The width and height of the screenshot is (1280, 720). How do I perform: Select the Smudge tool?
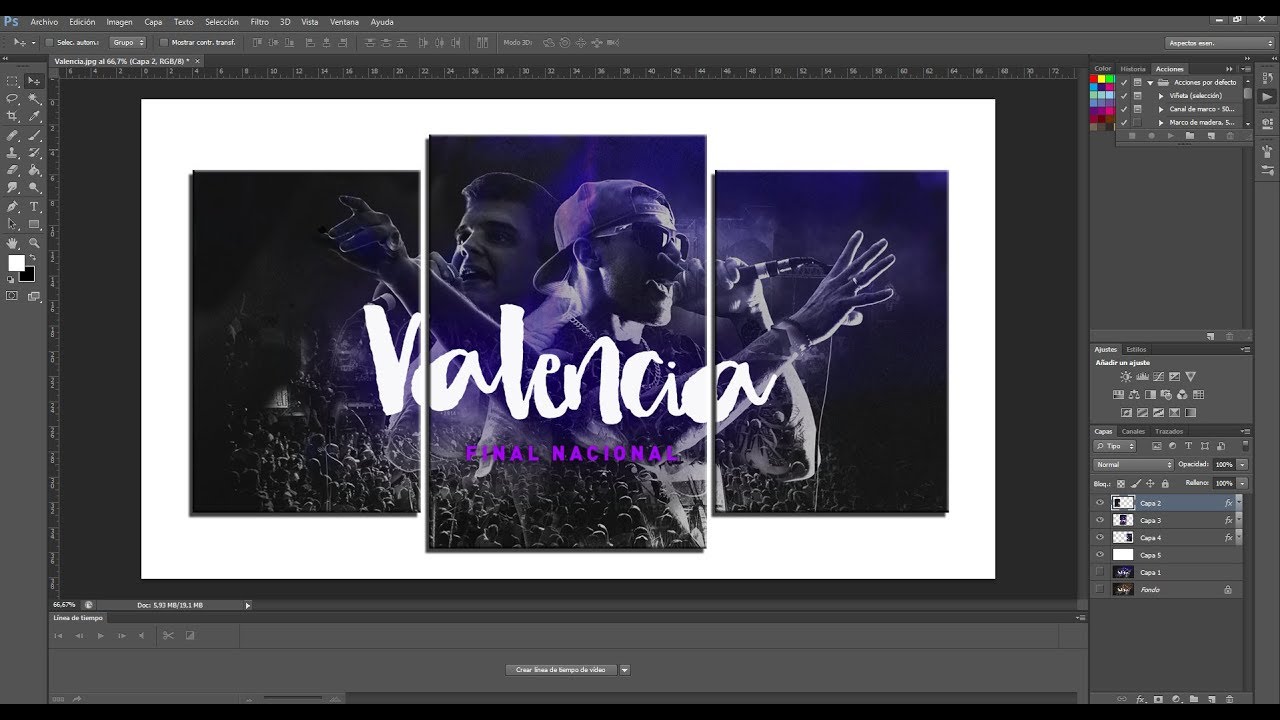[x=12, y=187]
